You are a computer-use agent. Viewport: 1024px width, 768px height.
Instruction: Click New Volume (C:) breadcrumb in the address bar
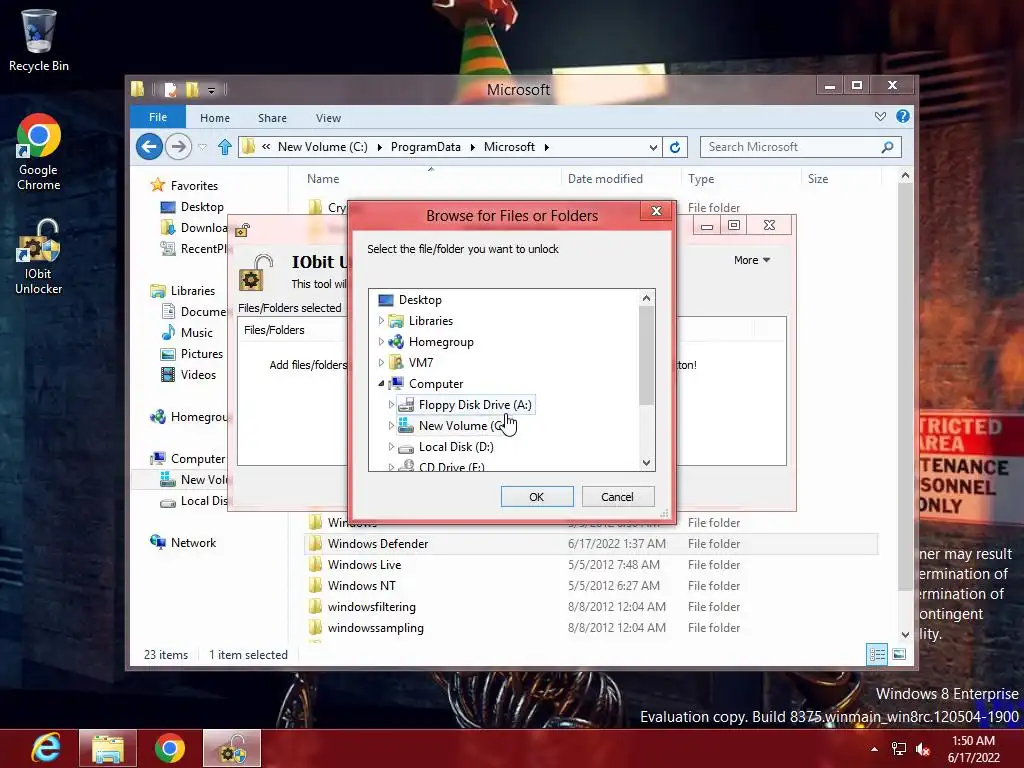323,147
